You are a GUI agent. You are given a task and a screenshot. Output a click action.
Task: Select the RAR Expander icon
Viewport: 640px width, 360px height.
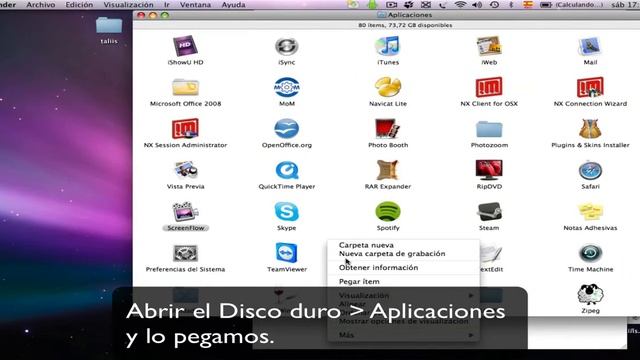pyautogui.click(x=388, y=170)
